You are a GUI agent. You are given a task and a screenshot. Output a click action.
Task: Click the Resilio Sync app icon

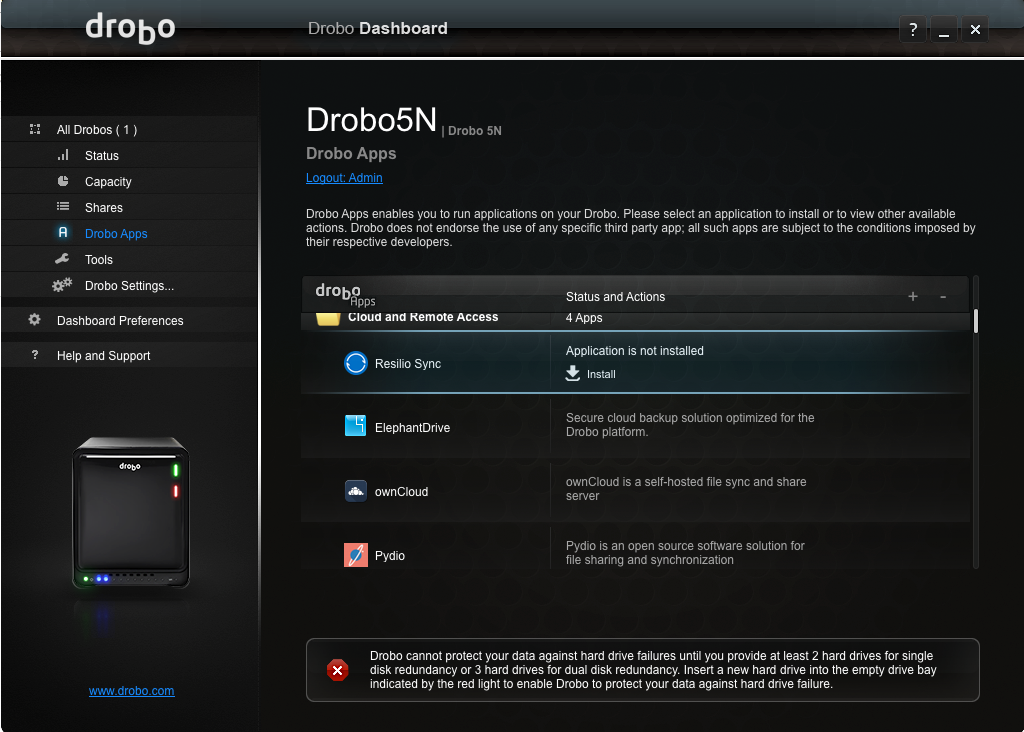[356, 363]
